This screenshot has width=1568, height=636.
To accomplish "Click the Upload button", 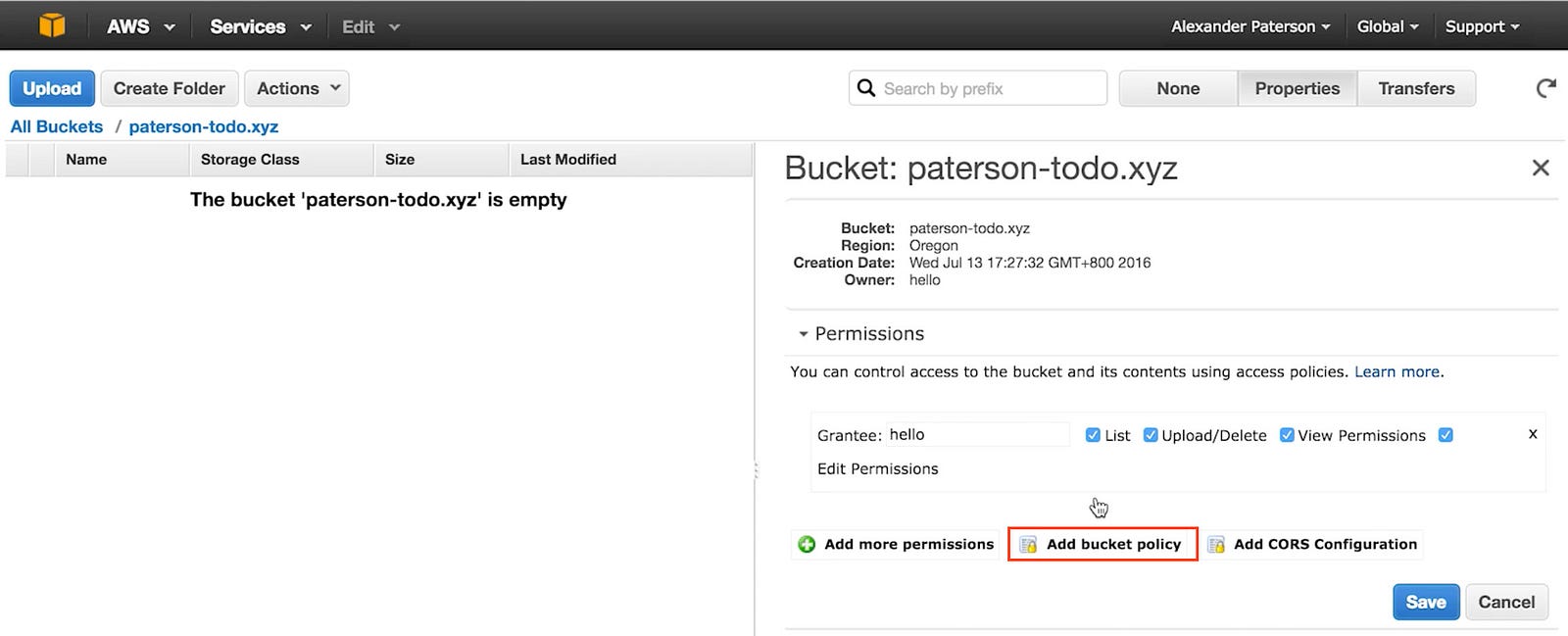I will (x=52, y=88).
